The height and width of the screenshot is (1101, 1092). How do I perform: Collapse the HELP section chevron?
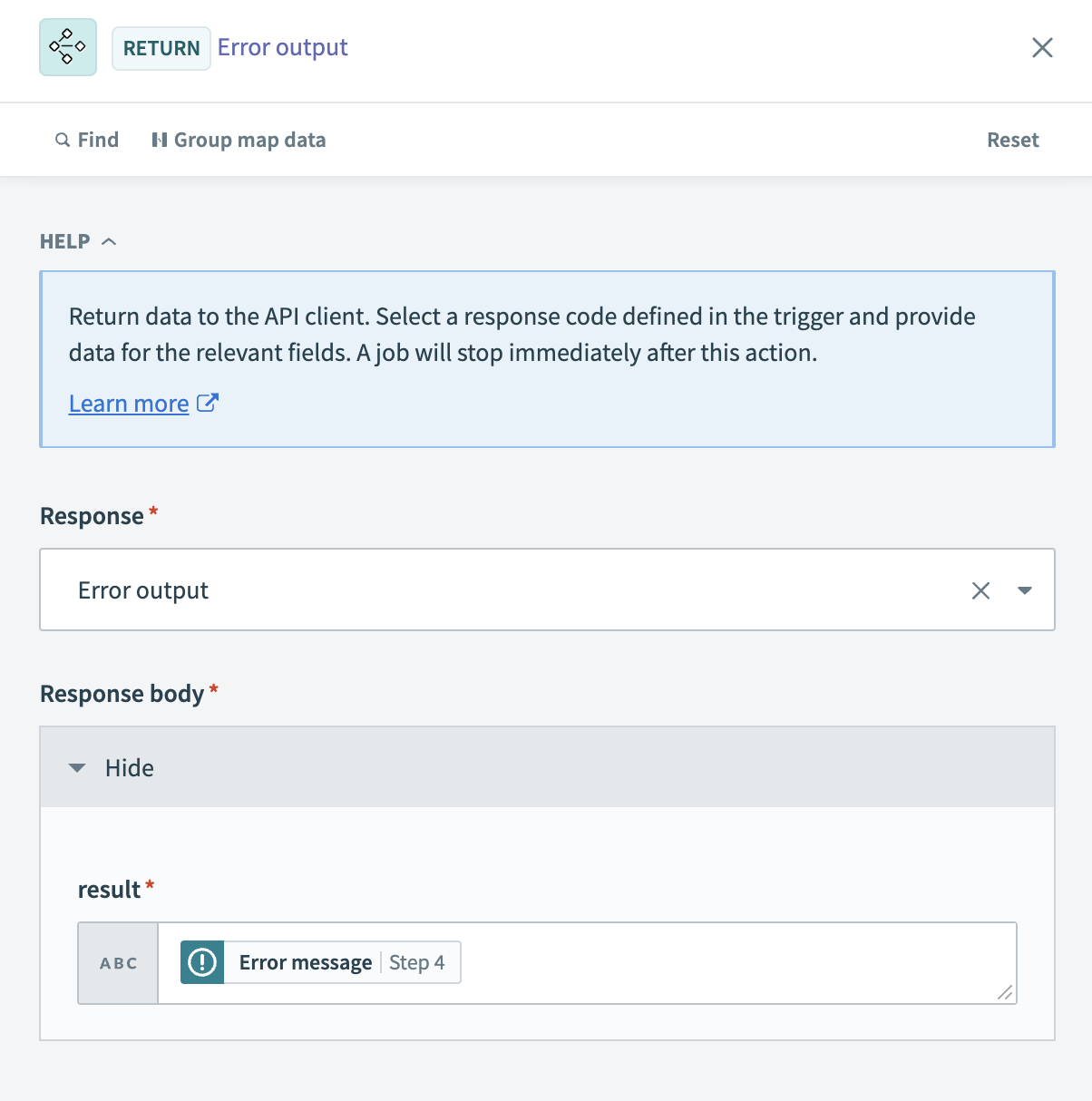coord(109,241)
